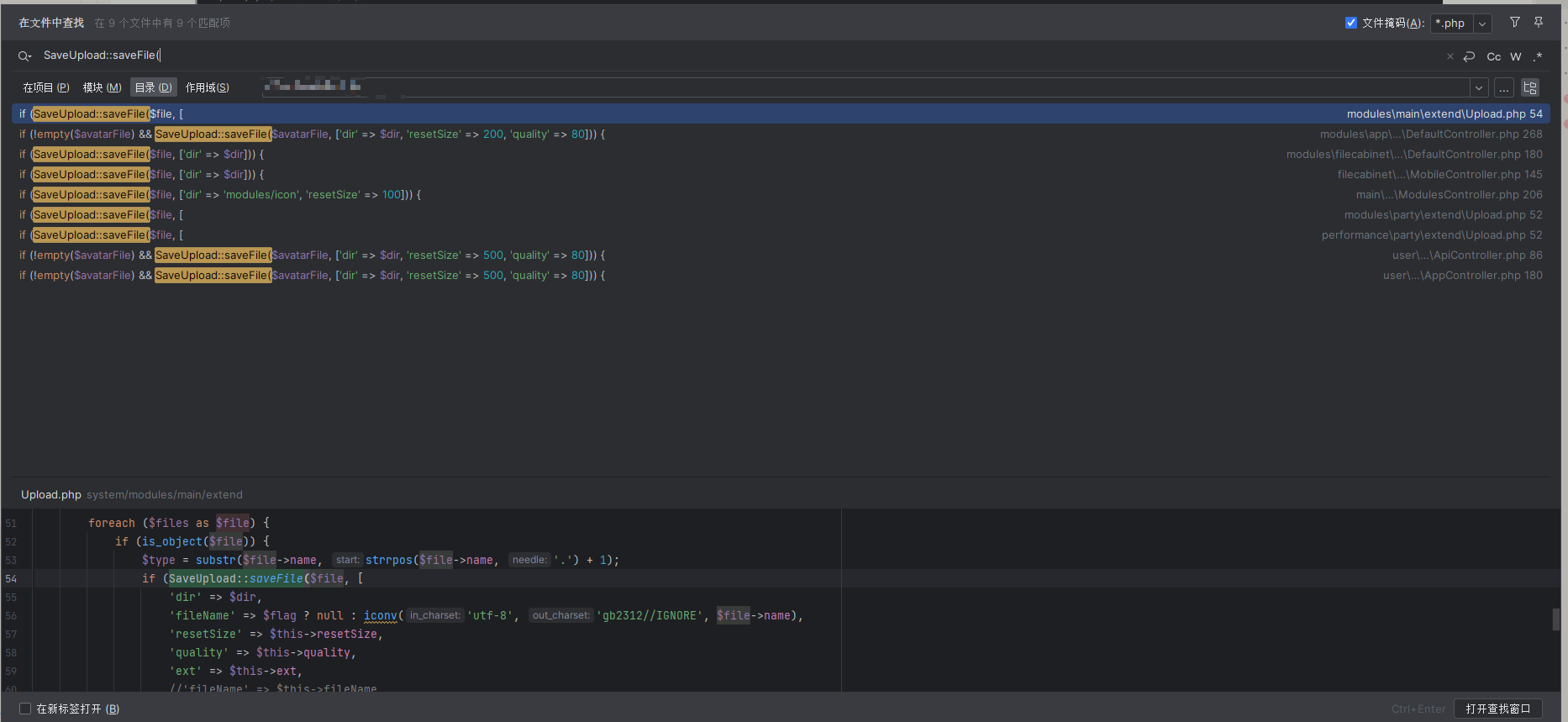Select result DefaultController.php 180
Viewport: 1568px width, 722px height.
781,154
